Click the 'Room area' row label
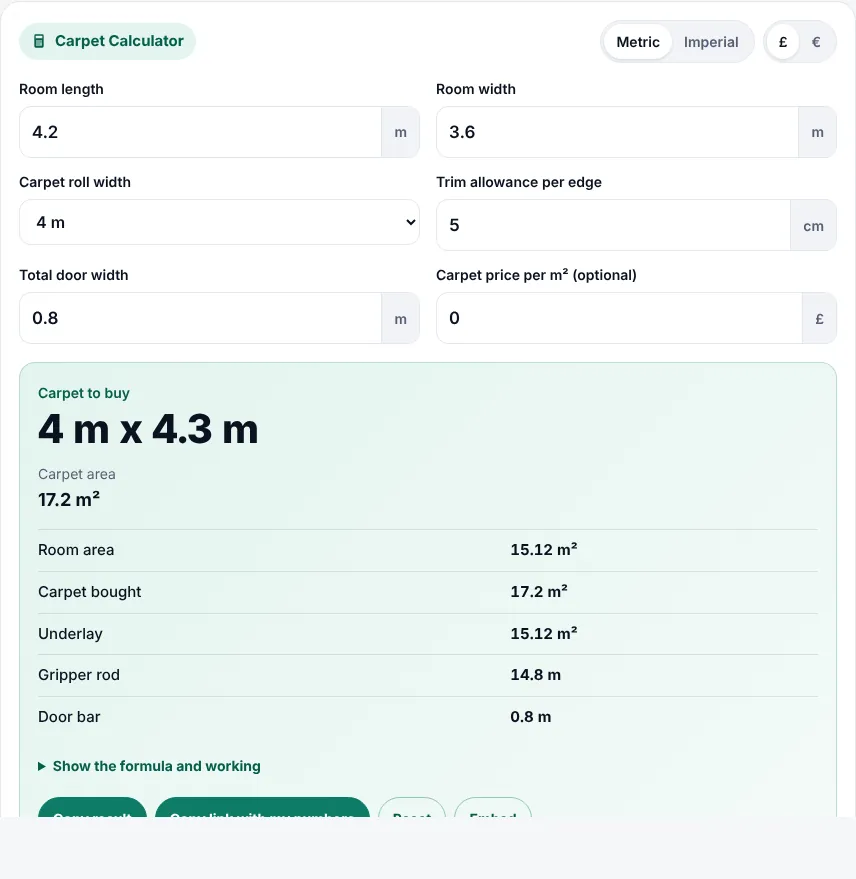This screenshot has height=879, width=856. (x=76, y=550)
